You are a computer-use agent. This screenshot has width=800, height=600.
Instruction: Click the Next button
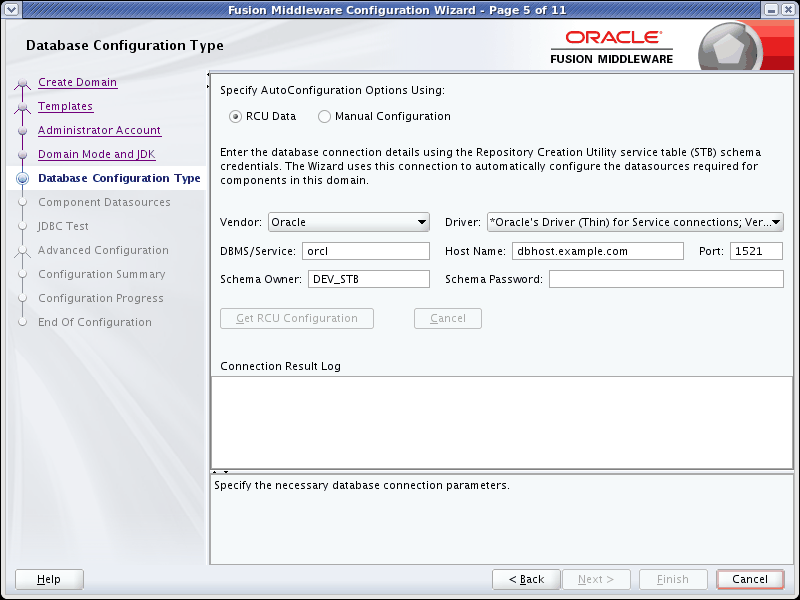[596, 580]
